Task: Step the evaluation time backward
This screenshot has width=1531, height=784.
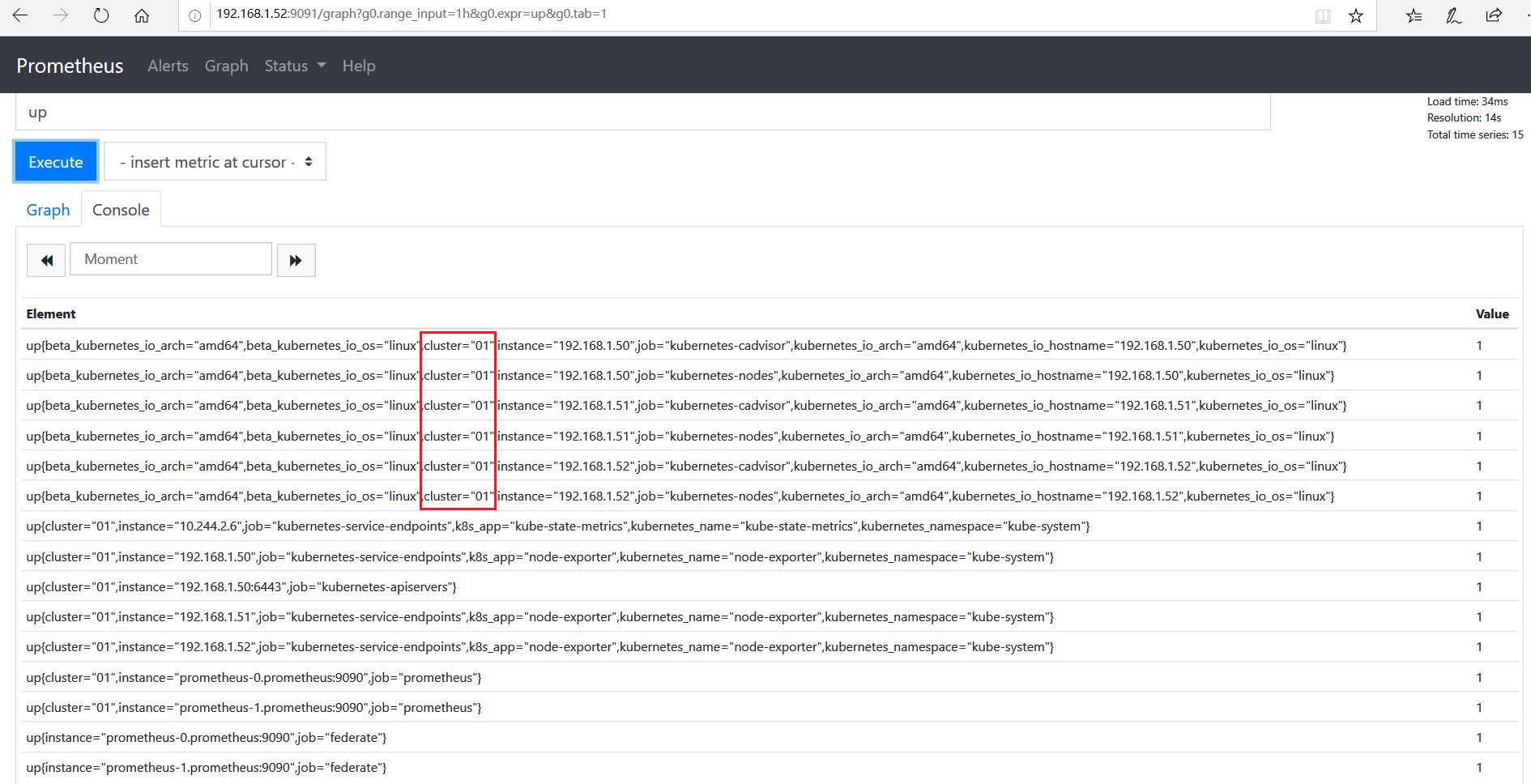Action: (46, 260)
